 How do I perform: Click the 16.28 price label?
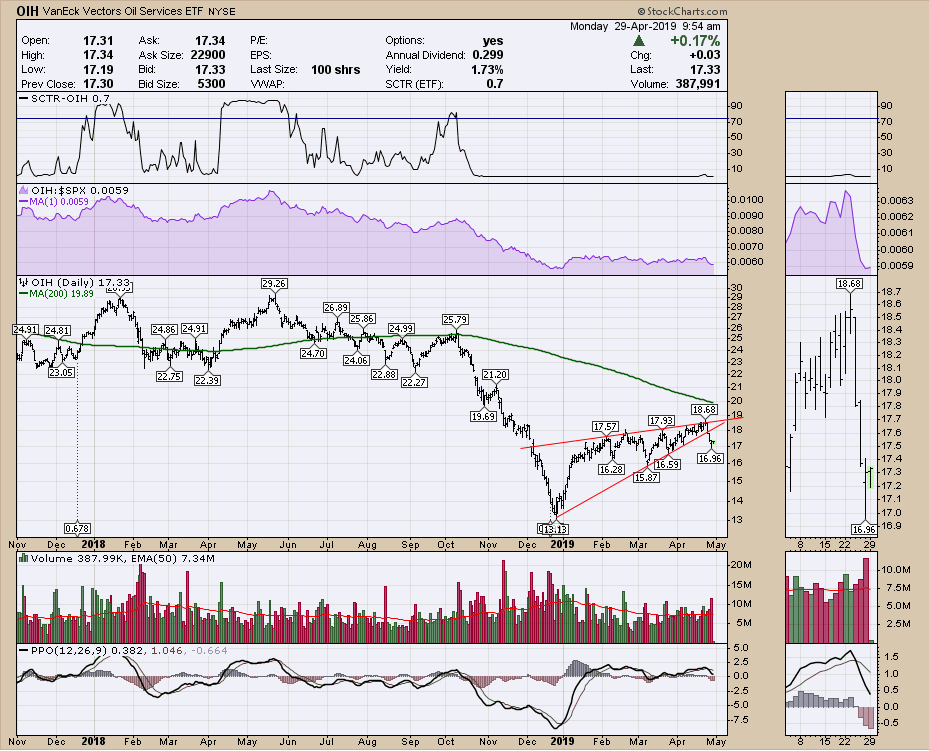611,470
